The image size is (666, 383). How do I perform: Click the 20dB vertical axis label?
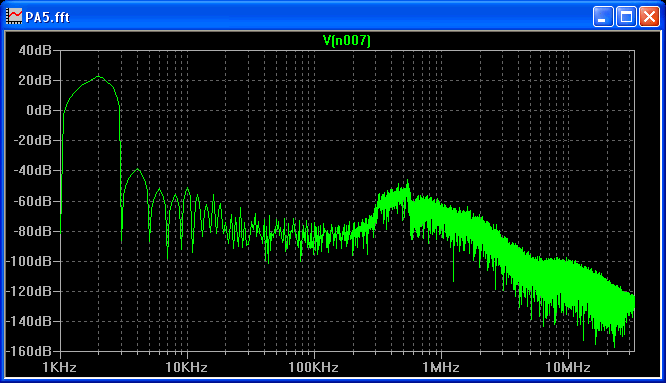point(35,80)
